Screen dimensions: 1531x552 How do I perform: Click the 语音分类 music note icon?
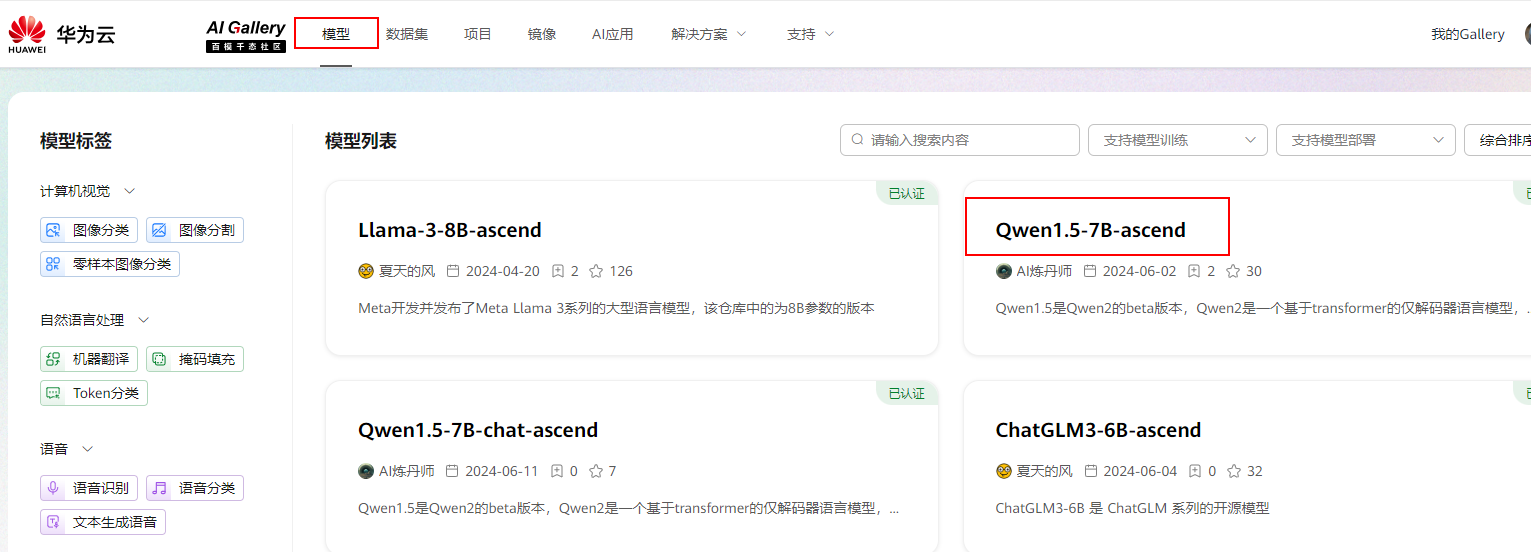coord(159,488)
